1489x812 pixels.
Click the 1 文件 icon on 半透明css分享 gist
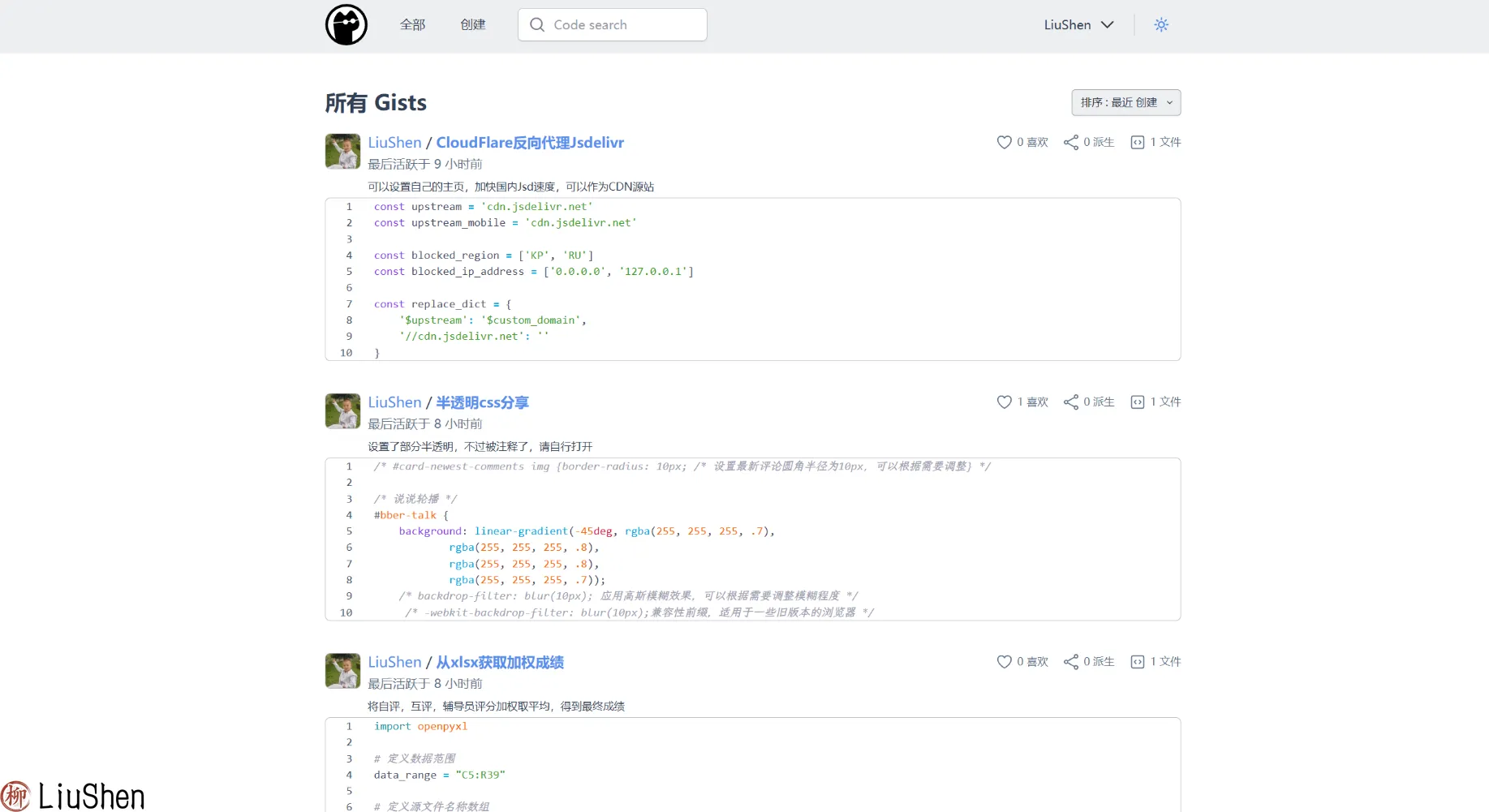point(1138,402)
